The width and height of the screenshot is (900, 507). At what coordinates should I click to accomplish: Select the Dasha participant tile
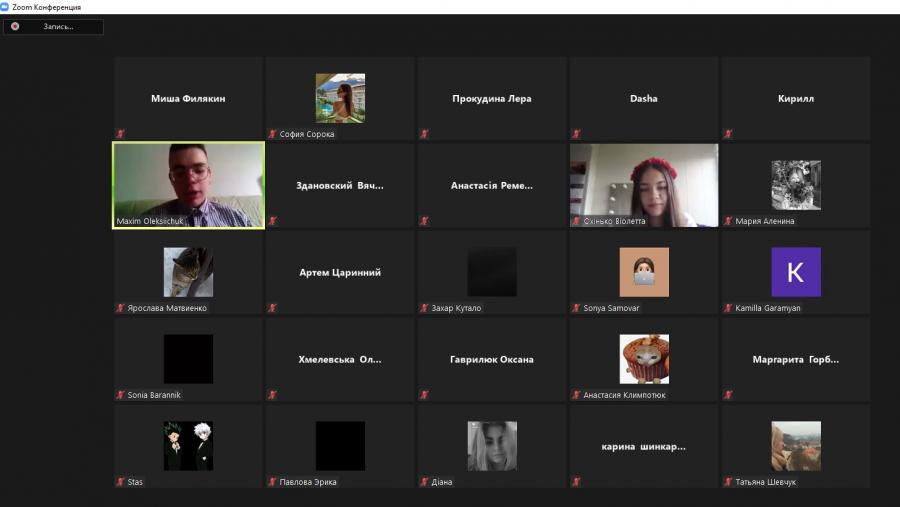[x=644, y=98]
